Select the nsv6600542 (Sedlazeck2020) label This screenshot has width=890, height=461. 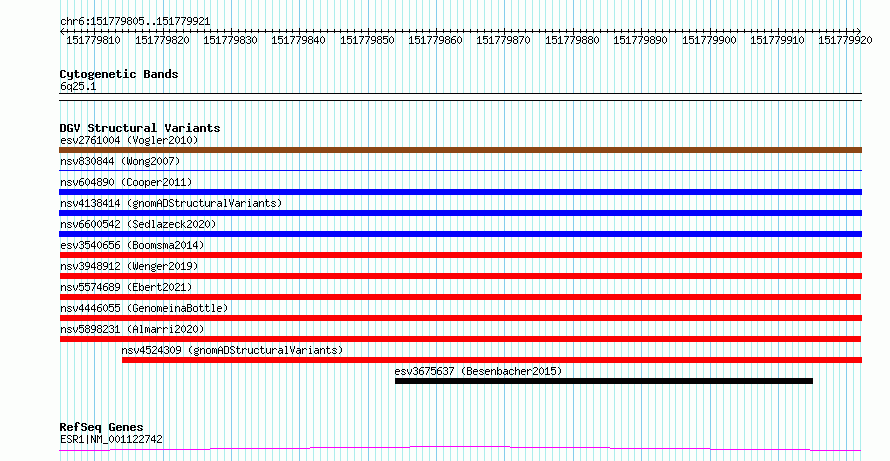tap(138, 224)
